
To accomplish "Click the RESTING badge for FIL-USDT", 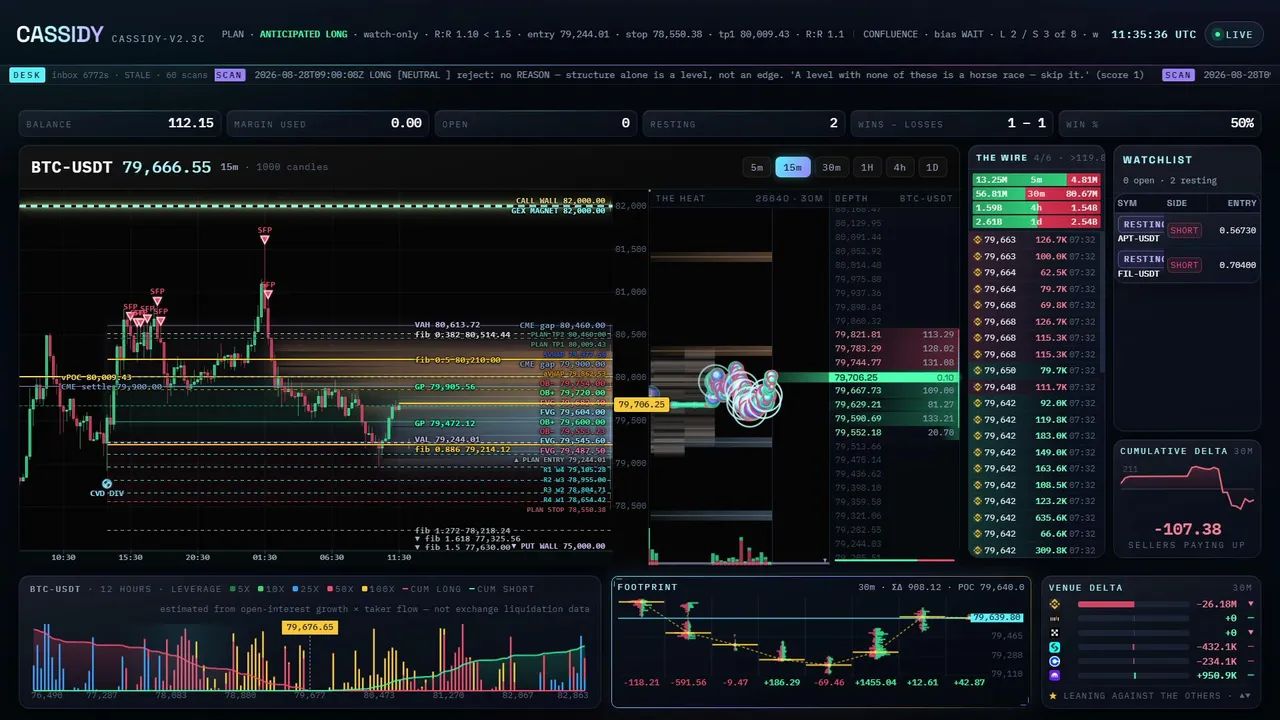I will click(x=1141, y=260).
